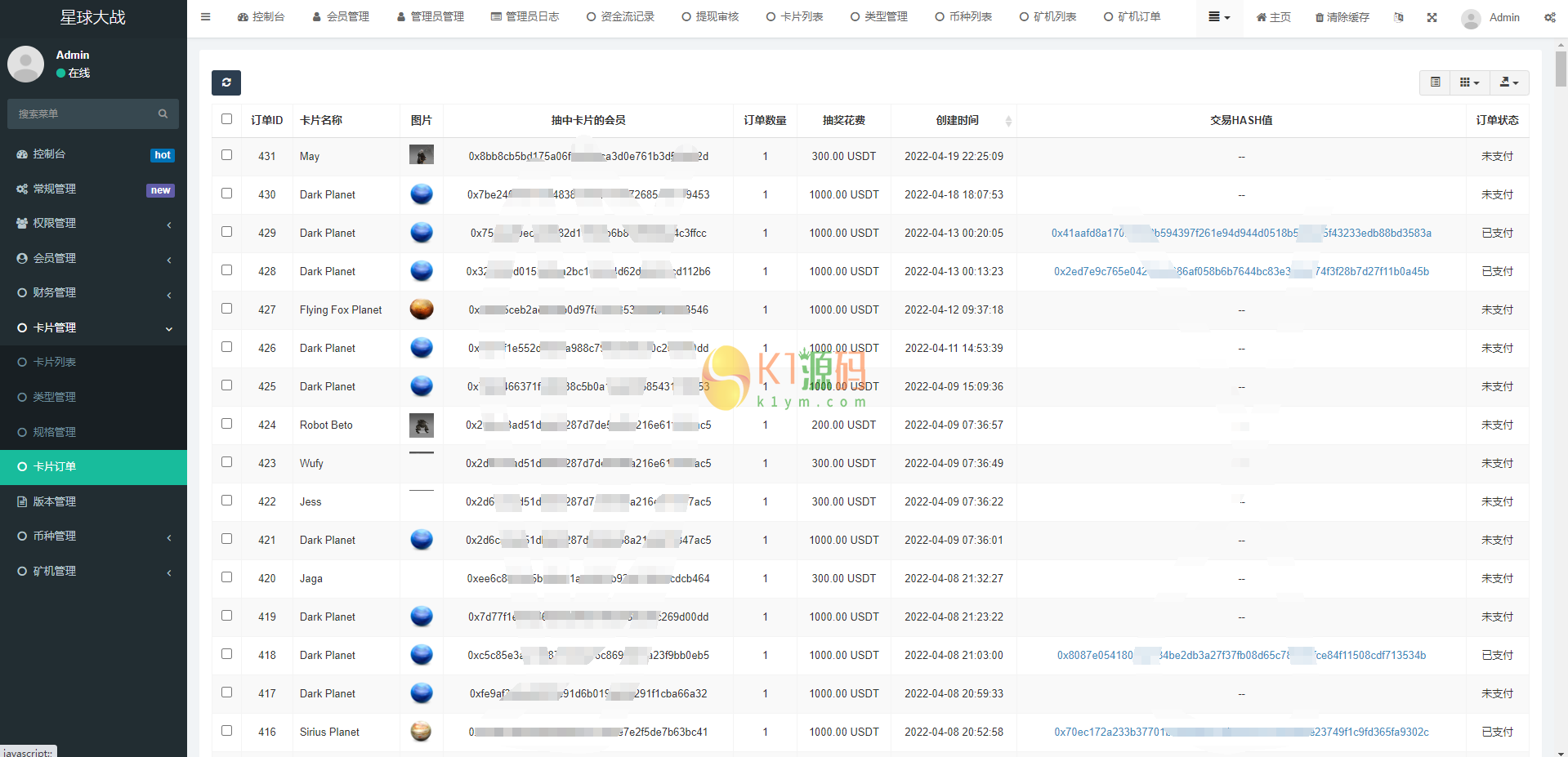Click the language switch icon in navbar
Image resolution: width=1568 pixels, height=757 pixels.
[1398, 17]
